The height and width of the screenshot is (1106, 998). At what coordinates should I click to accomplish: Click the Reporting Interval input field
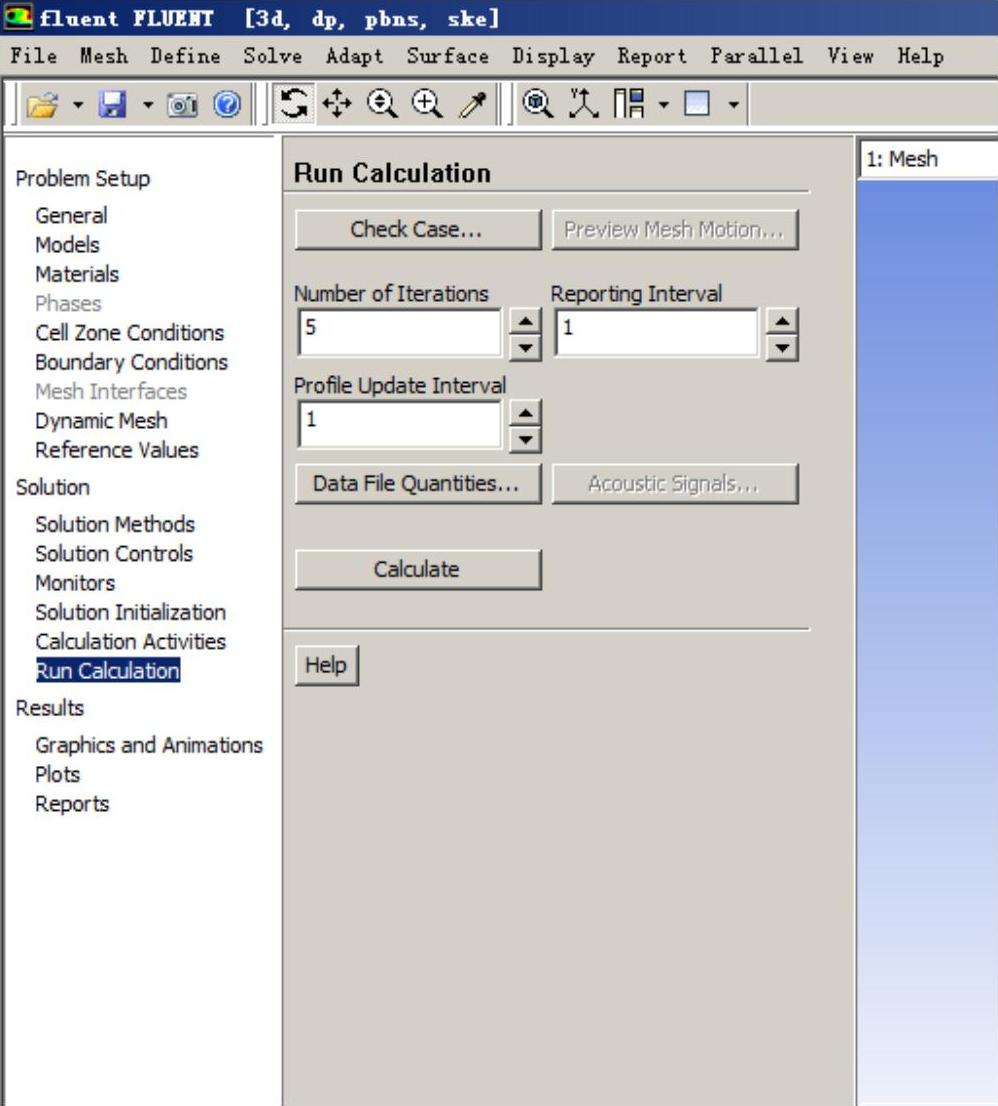click(x=657, y=333)
